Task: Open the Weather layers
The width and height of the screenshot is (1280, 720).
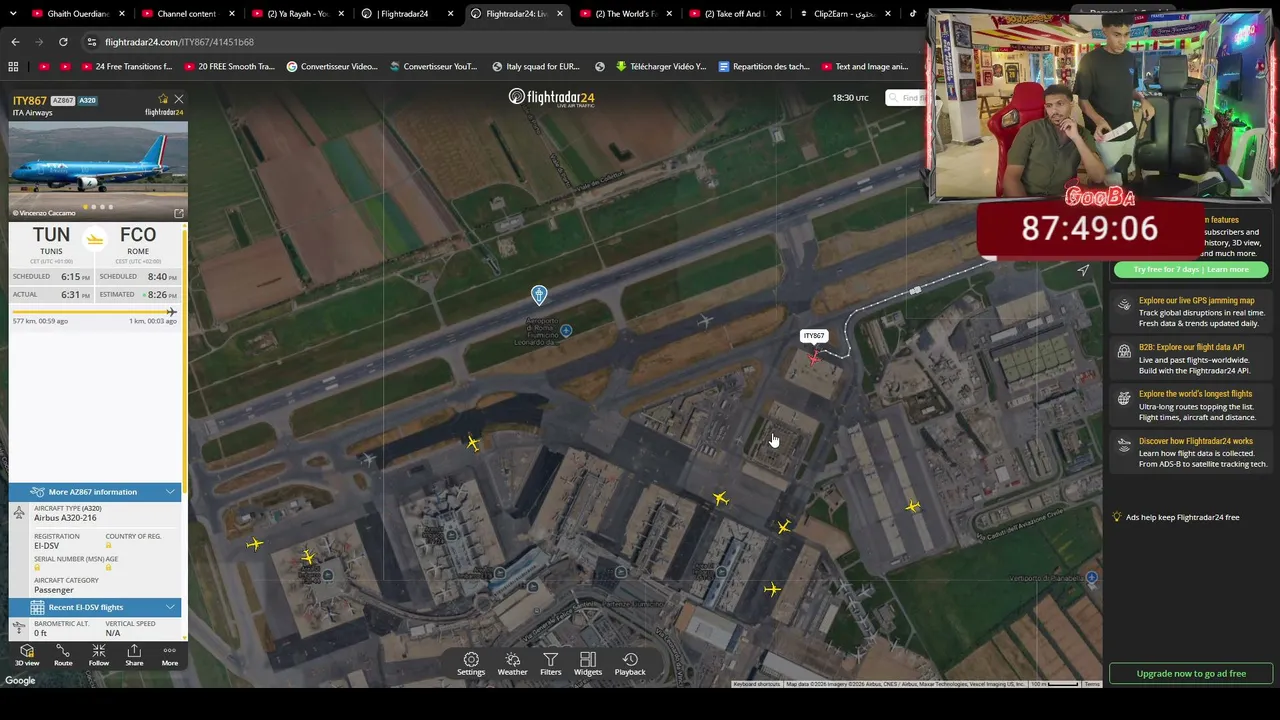Action: tap(512, 664)
